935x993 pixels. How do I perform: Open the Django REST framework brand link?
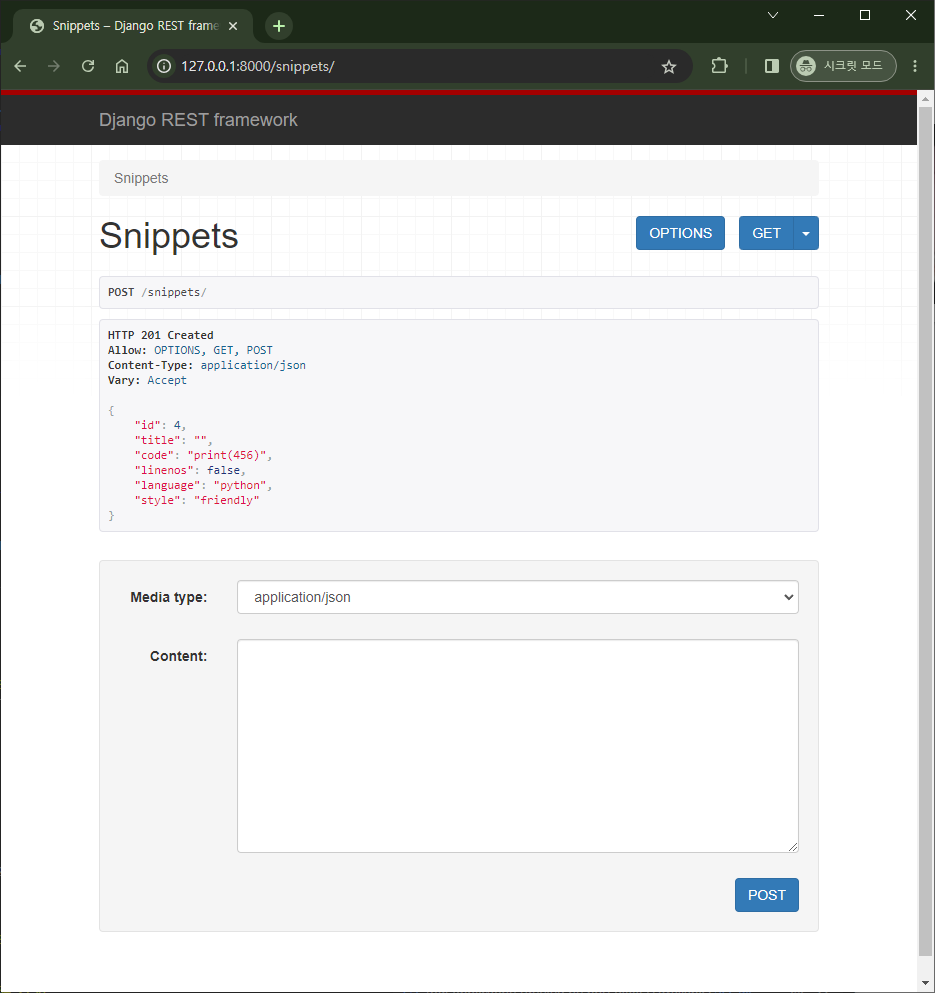(x=198, y=120)
